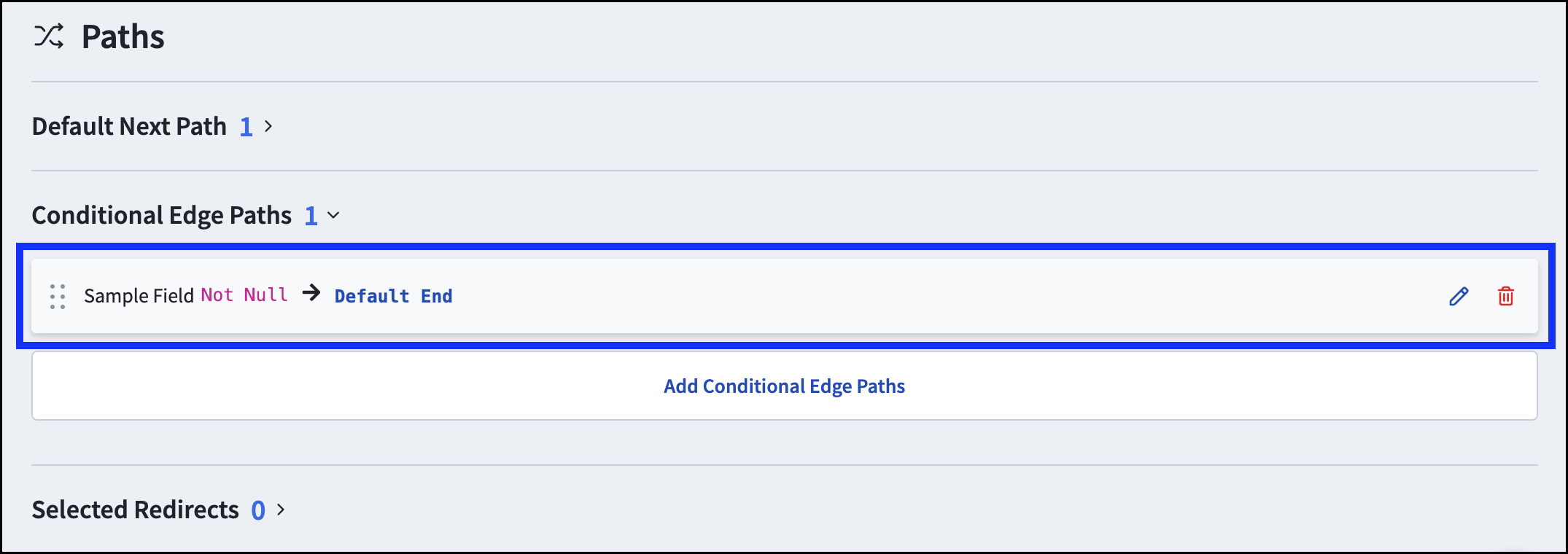
Task: Click the pencil edit icon on Sample Field path
Action: click(1459, 296)
